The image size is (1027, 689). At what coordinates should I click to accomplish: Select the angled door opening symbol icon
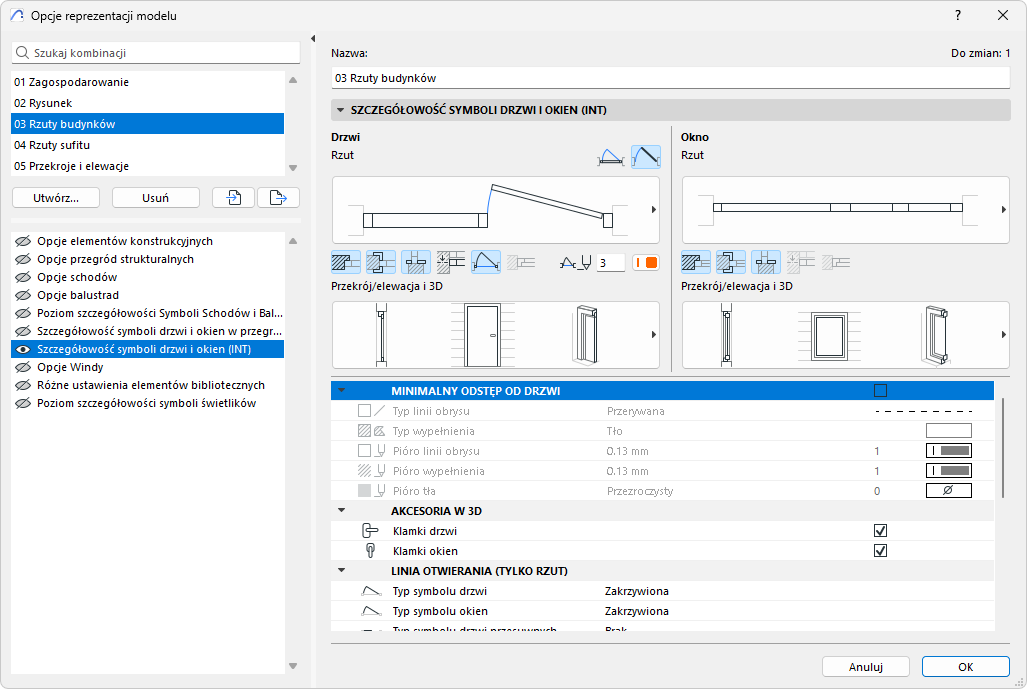[x=645, y=156]
